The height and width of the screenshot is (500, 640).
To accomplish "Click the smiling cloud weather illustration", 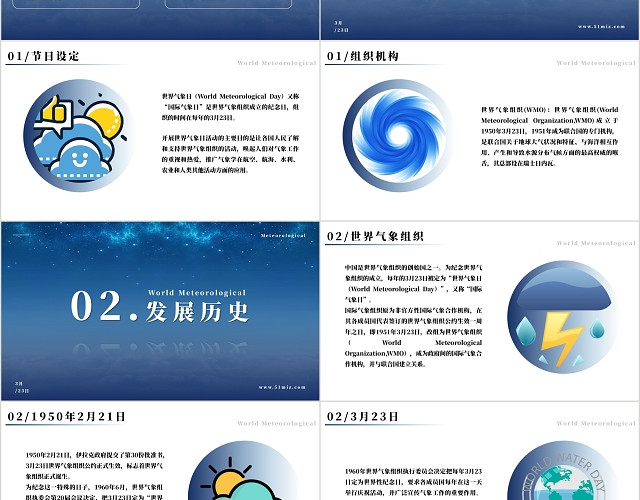I will 79,136.
